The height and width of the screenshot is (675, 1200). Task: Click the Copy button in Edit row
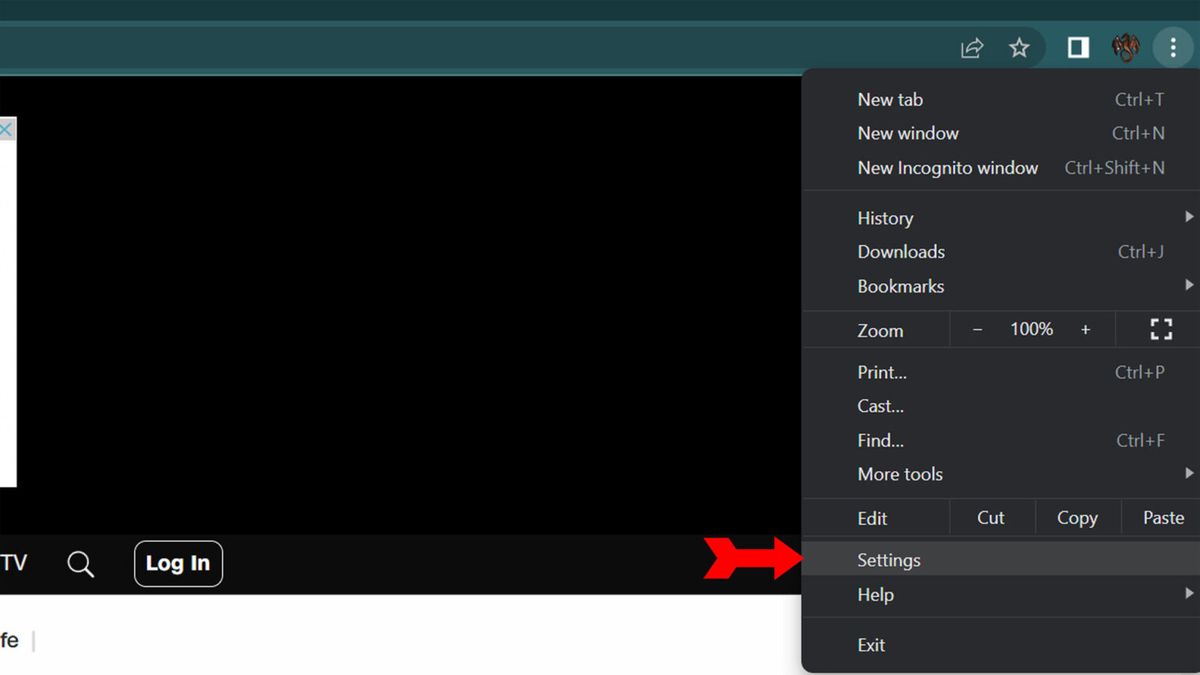(x=1077, y=518)
